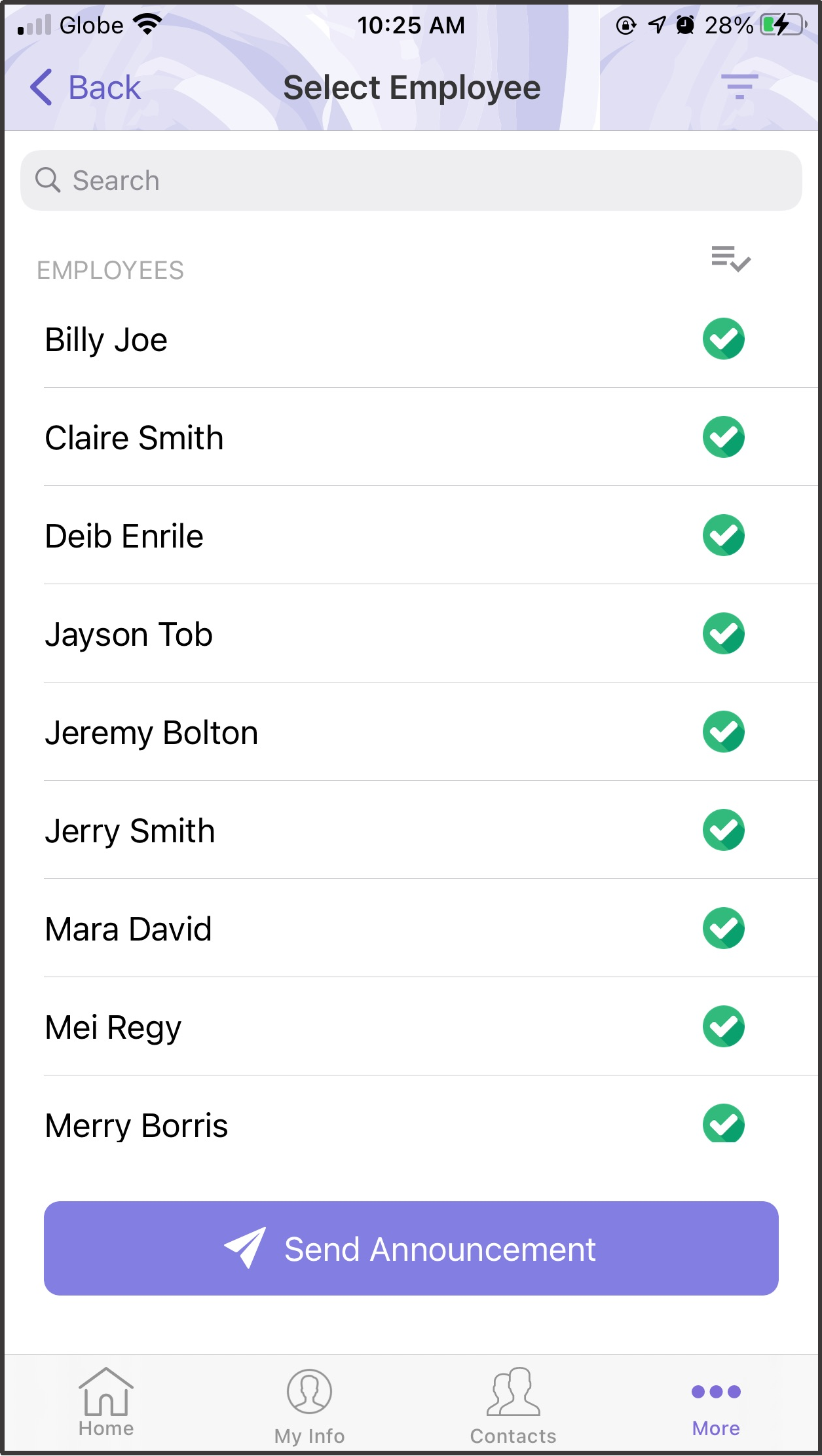Open the filter icon in header

tap(739, 86)
